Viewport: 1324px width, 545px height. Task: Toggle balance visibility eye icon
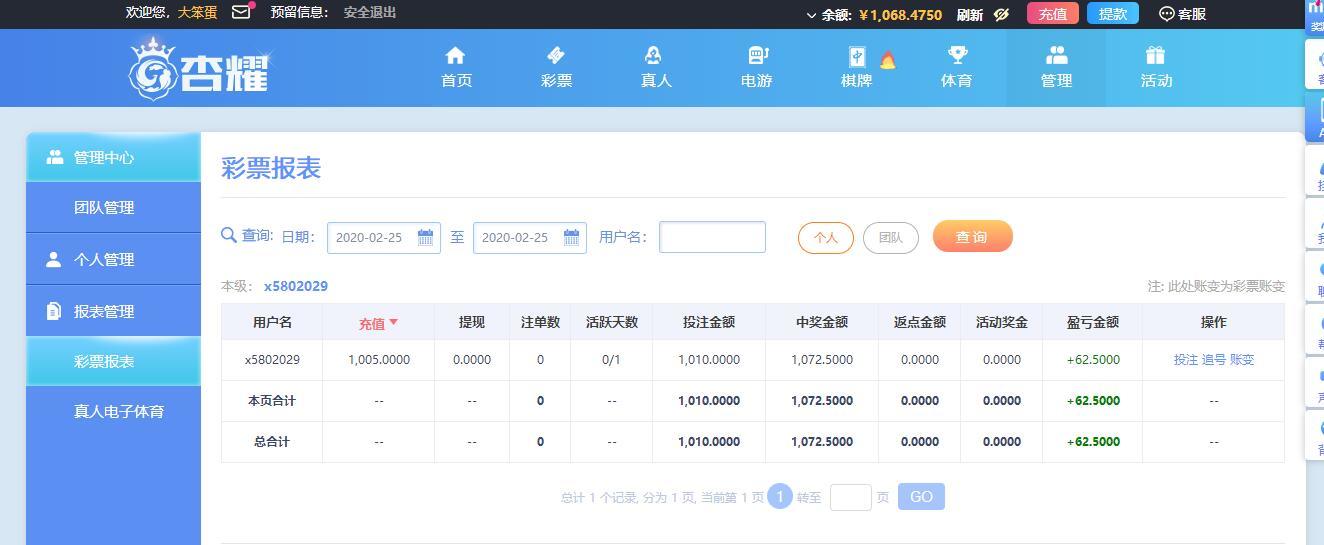1002,14
